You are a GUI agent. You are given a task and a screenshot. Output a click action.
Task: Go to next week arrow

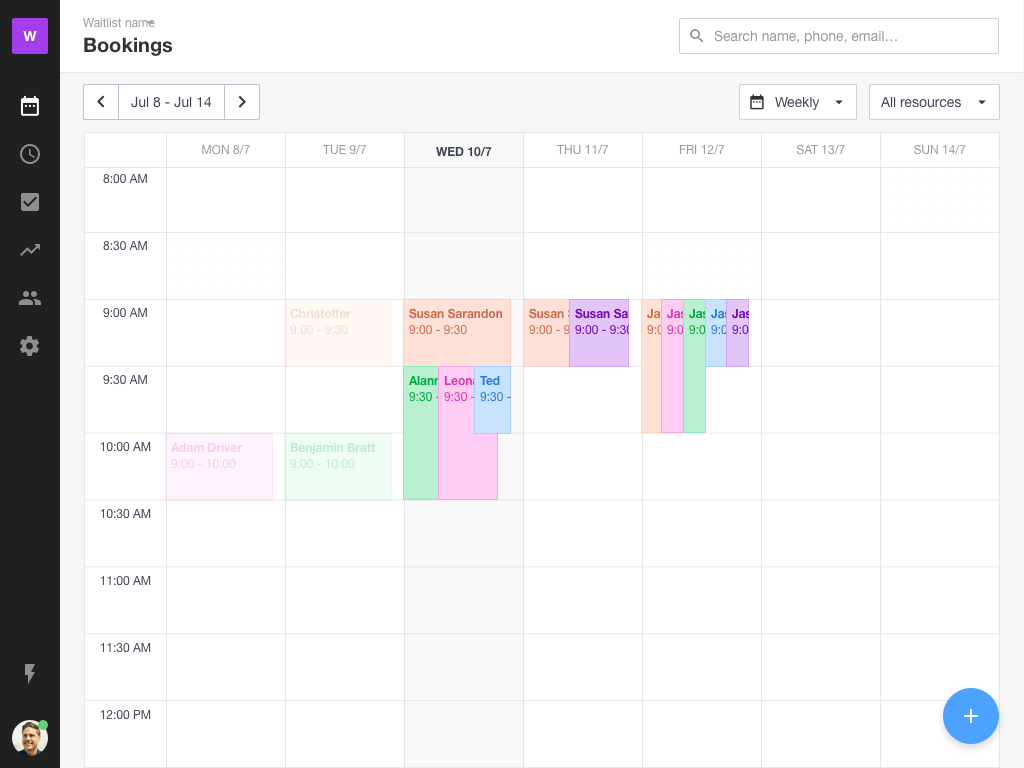point(242,102)
